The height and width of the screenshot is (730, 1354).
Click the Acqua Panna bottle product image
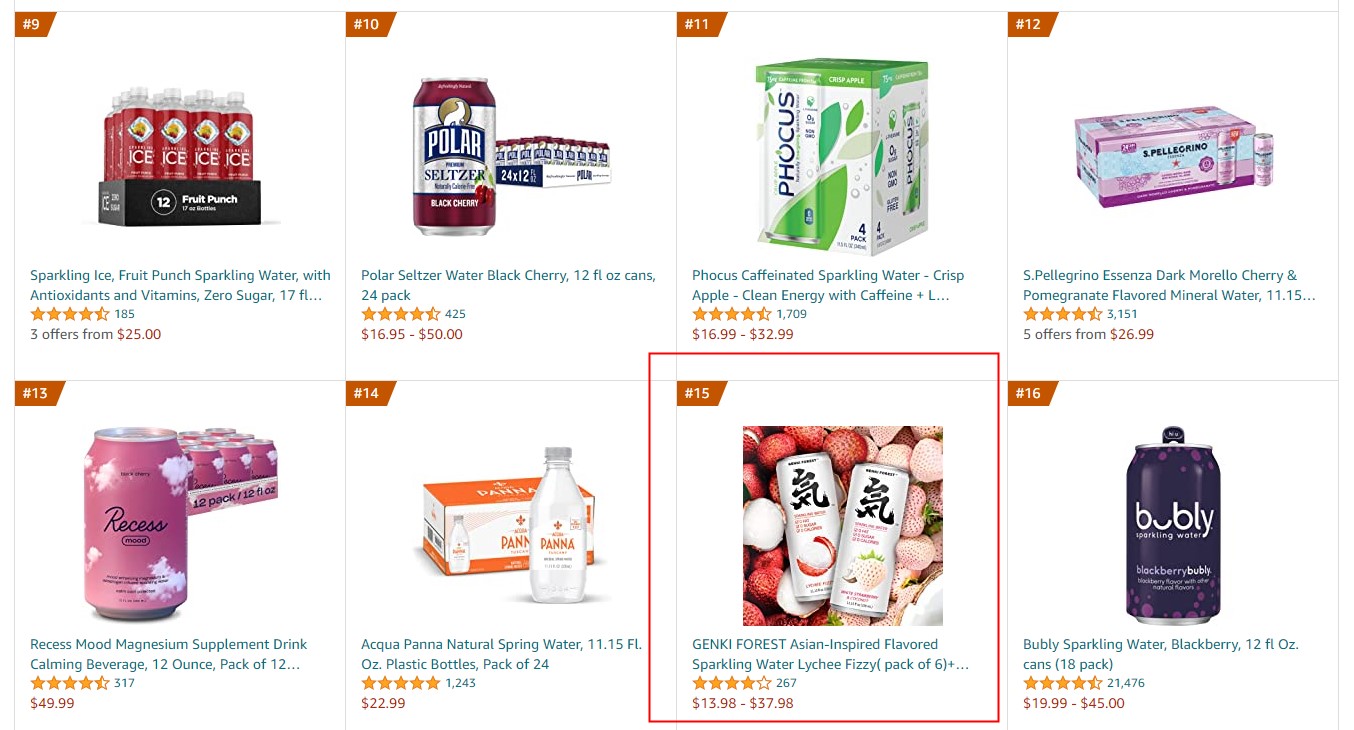[x=511, y=526]
